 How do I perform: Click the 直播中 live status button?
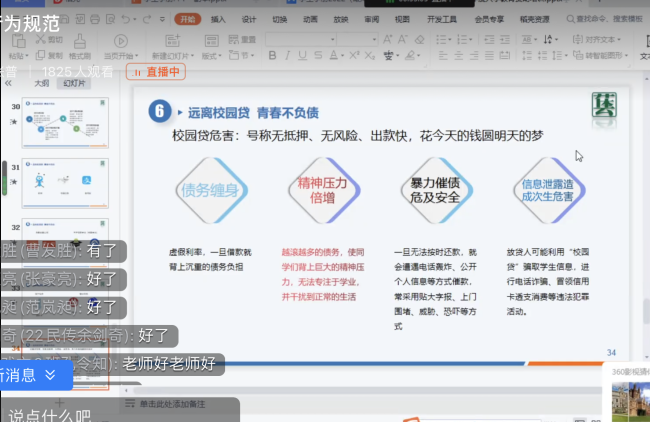[156, 72]
